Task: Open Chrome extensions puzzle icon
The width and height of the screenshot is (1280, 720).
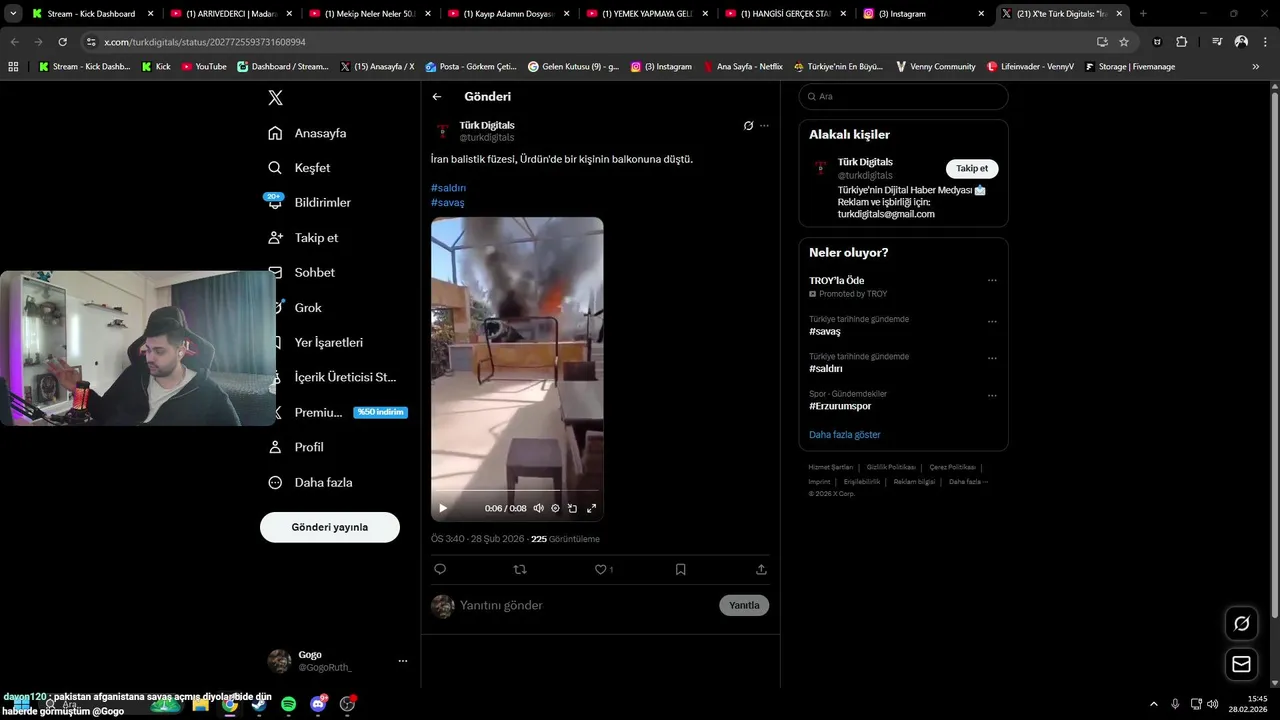Action: click(1182, 42)
